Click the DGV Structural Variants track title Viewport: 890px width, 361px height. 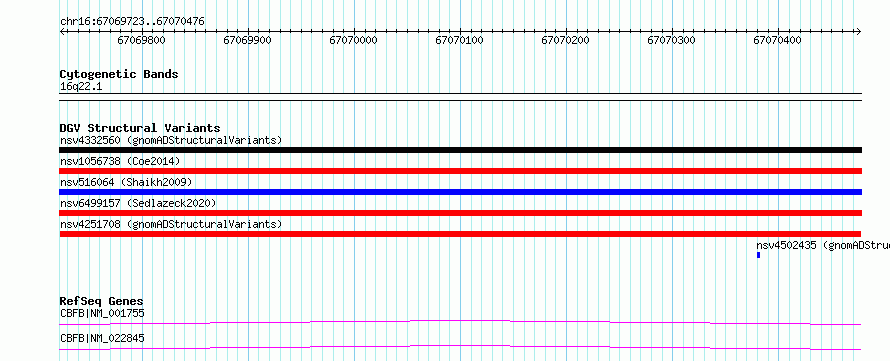(x=140, y=128)
